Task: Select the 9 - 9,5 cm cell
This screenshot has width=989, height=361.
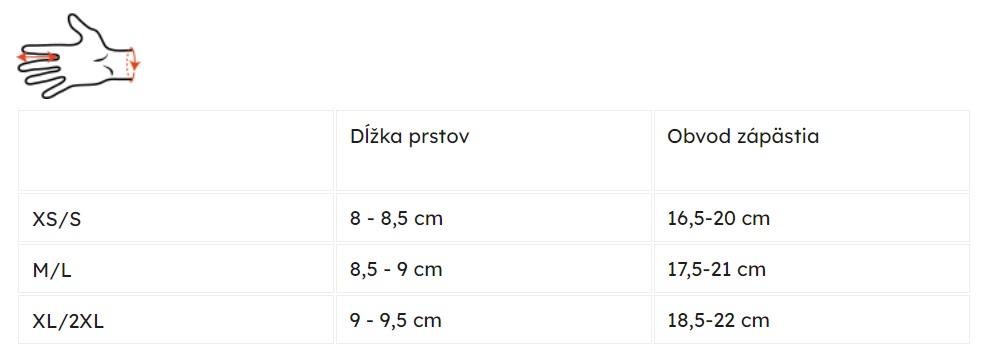Action: (x=493, y=319)
